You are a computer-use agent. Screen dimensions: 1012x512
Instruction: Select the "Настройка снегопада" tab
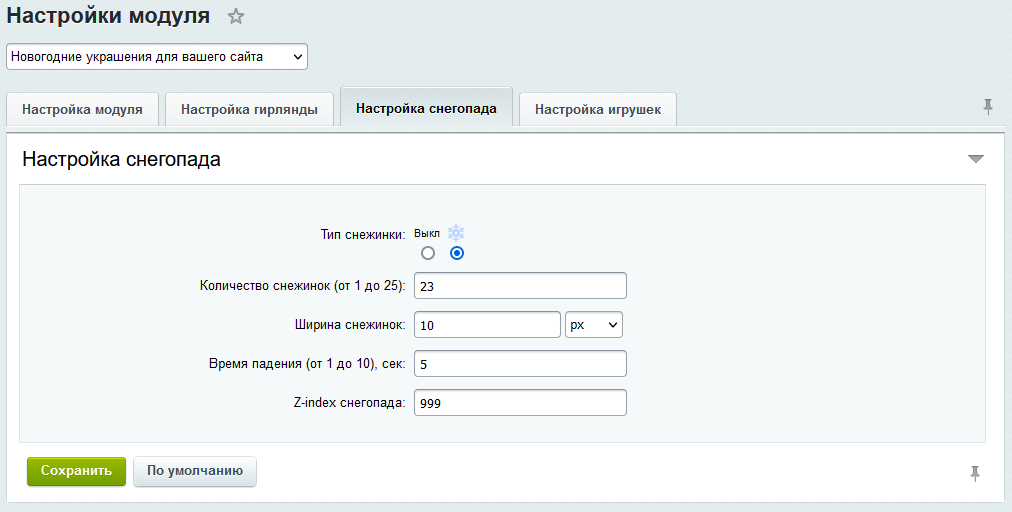click(x=426, y=108)
